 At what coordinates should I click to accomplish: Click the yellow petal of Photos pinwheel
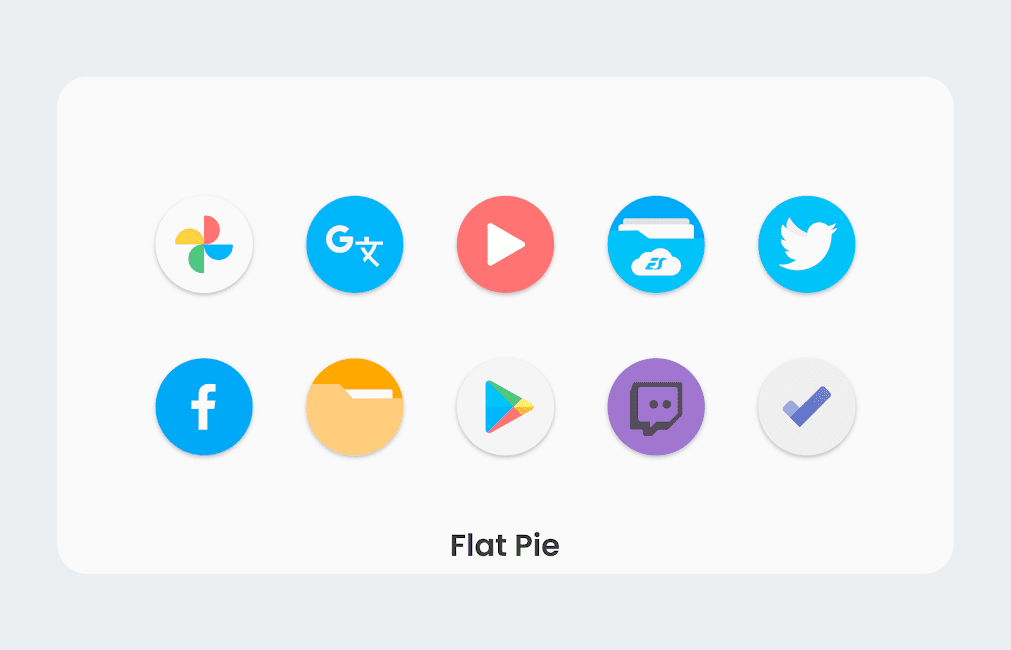189,237
